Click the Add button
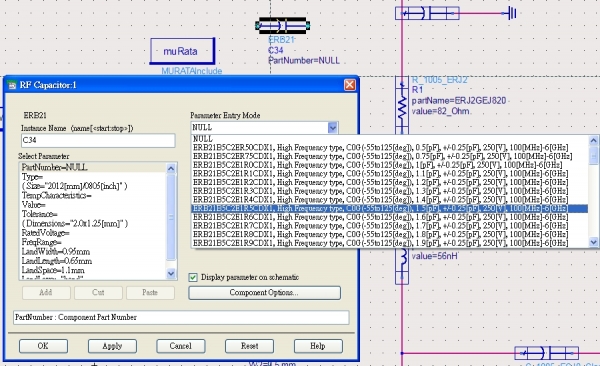600x366 pixels. tap(46, 292)
